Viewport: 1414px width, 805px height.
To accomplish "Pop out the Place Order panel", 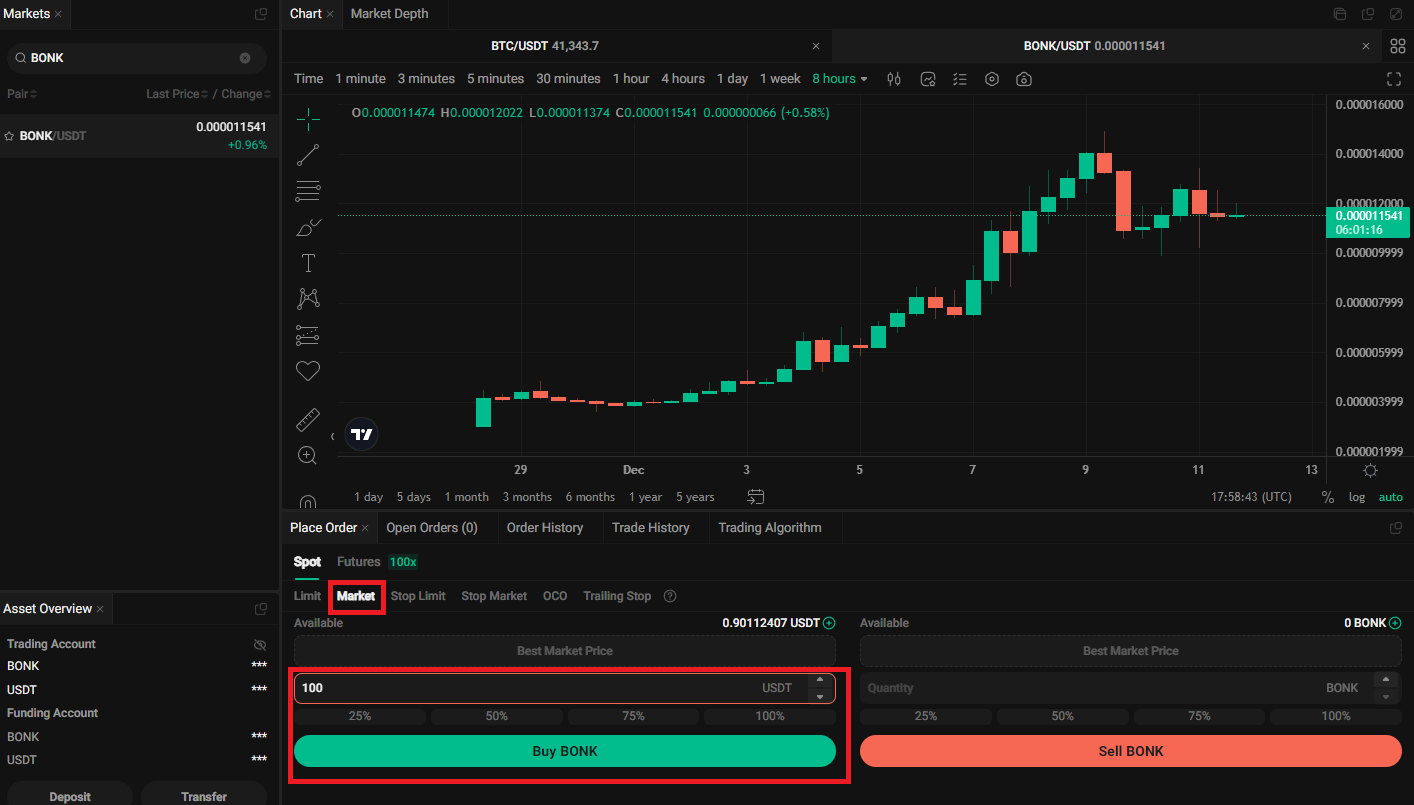I will pyautogui.click(x=1396, y=528).
